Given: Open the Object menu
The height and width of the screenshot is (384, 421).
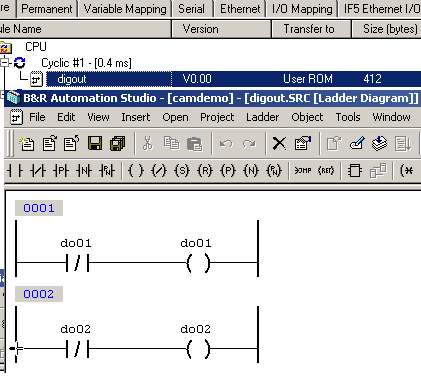Looking at the screenshot, I should point(307,117).
